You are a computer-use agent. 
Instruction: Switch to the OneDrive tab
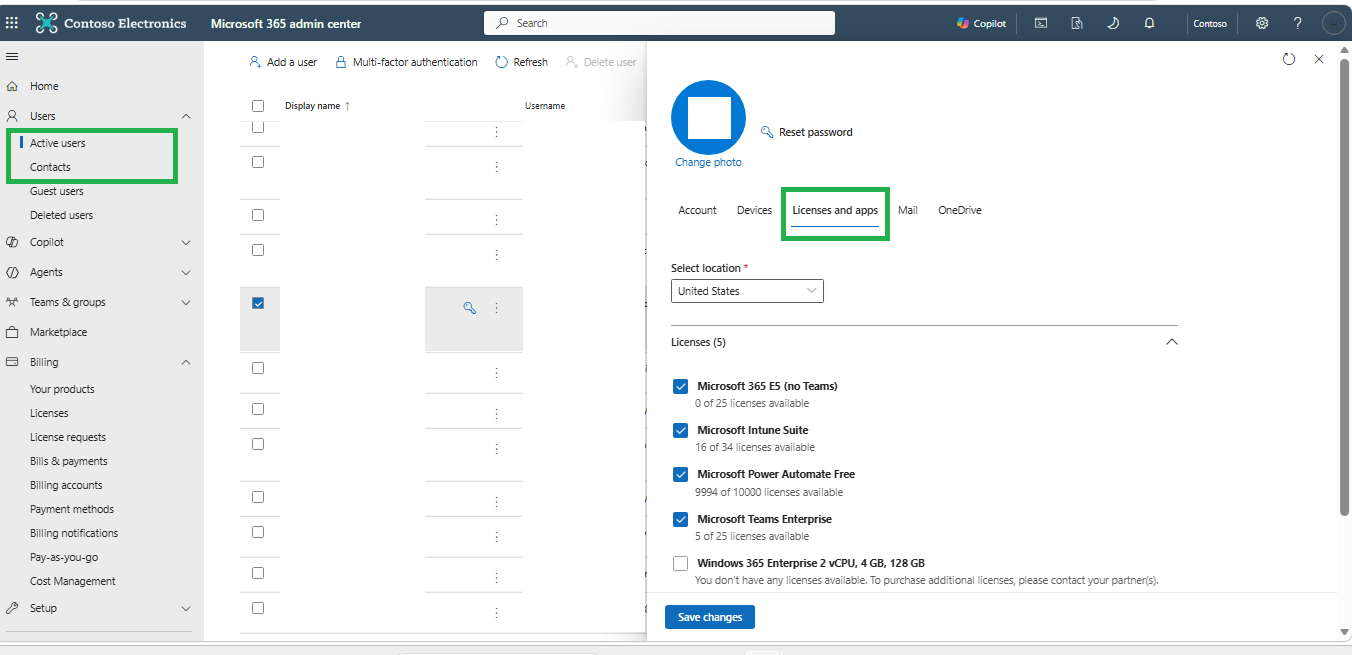pyautogui.click(x=960, y=210)
